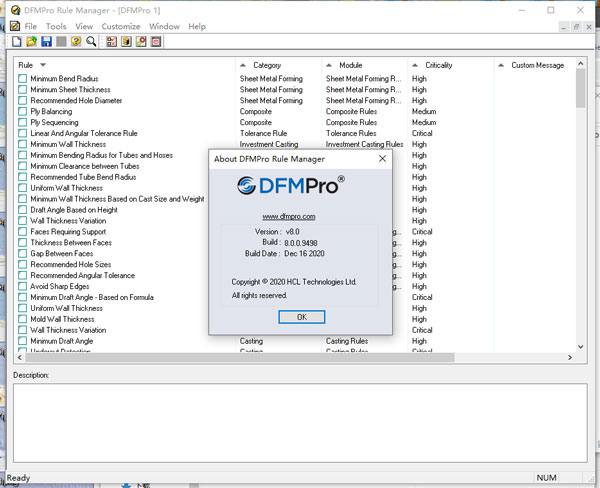Click the Open folder toolbar icon
600x488 pixels.
[x=31, y=42]
